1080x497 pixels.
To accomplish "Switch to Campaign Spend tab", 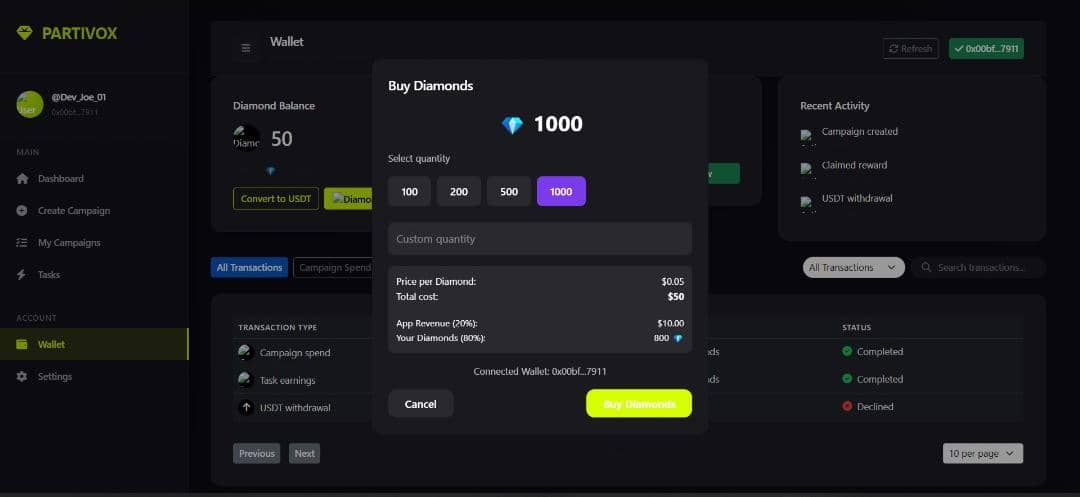I will (334, 267).
